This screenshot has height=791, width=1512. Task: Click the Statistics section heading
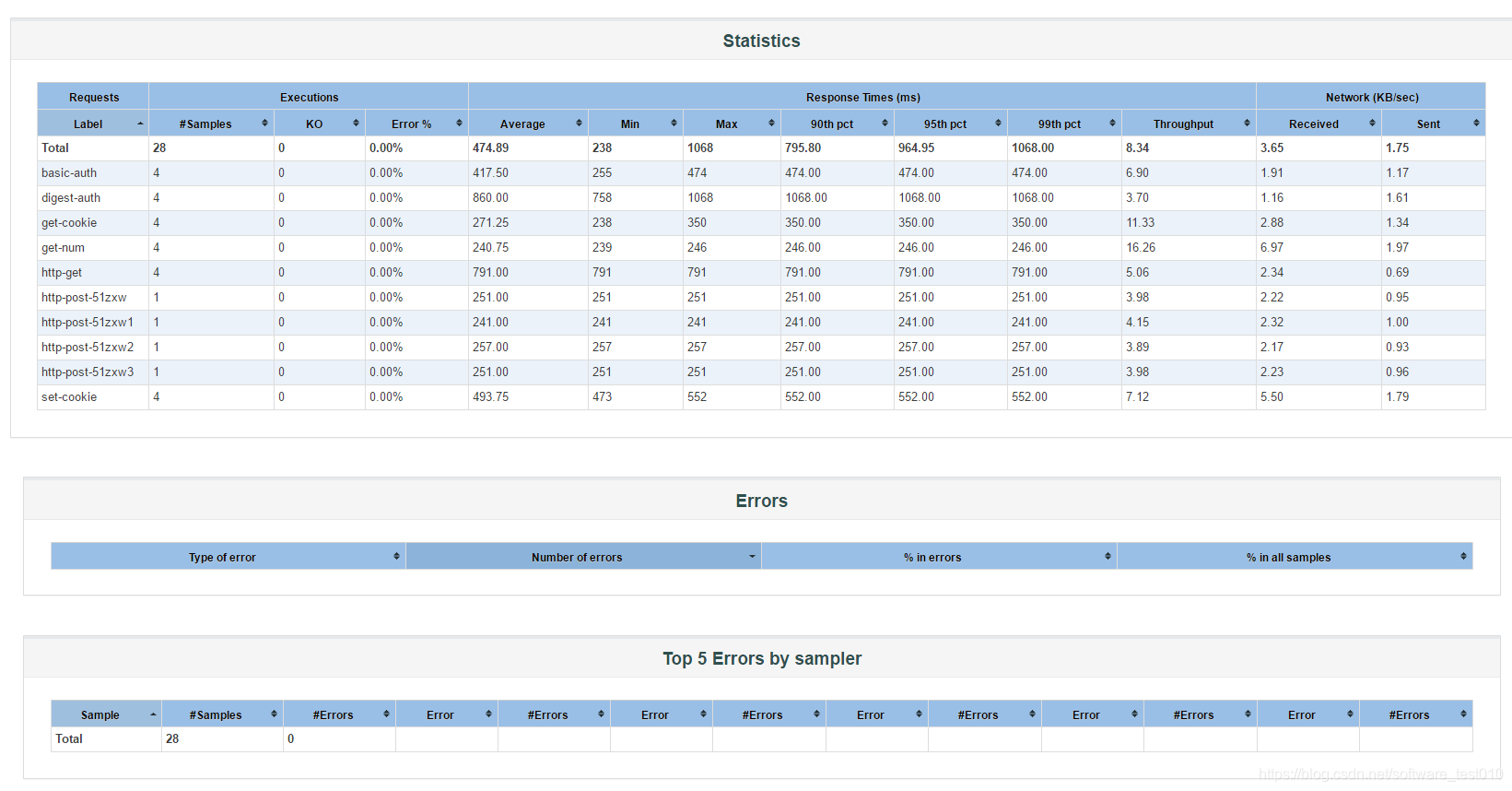pyautogui.click(x=761, y=41)
